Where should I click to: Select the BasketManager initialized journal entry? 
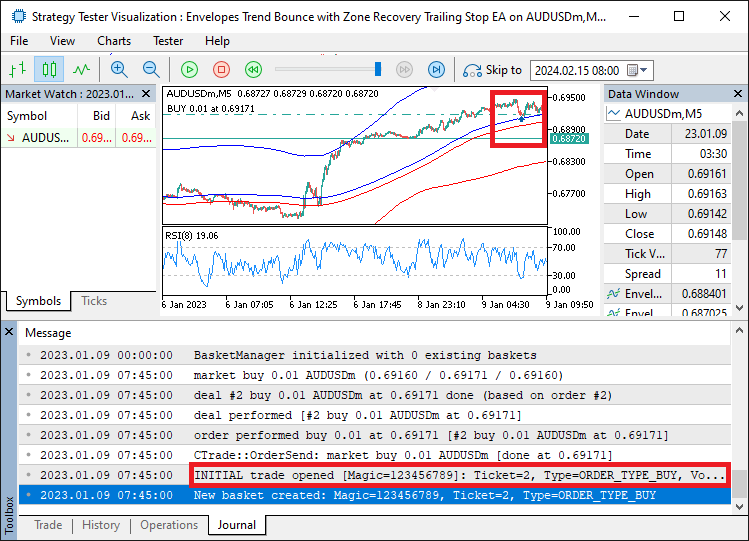coord(374,355)
